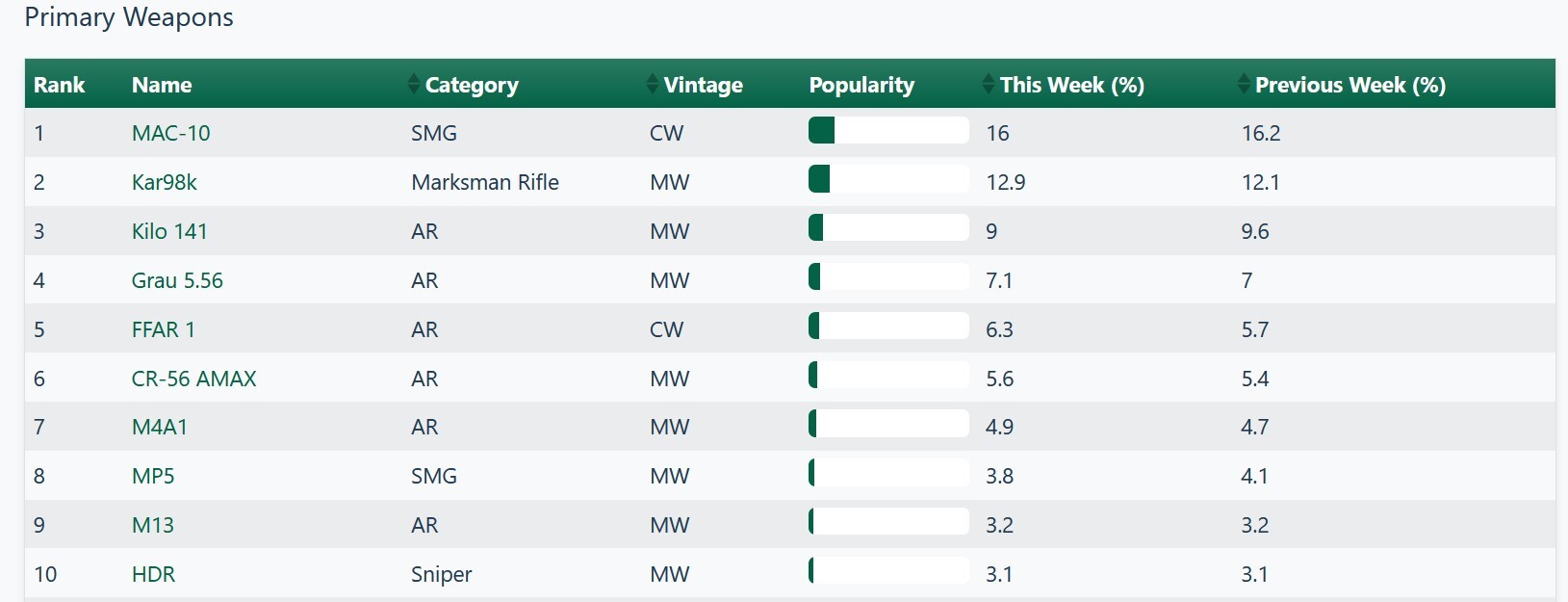This screenshot has width=1568, height=602.
Task: Select the 4.9 this week value
Action: [999, 427]
